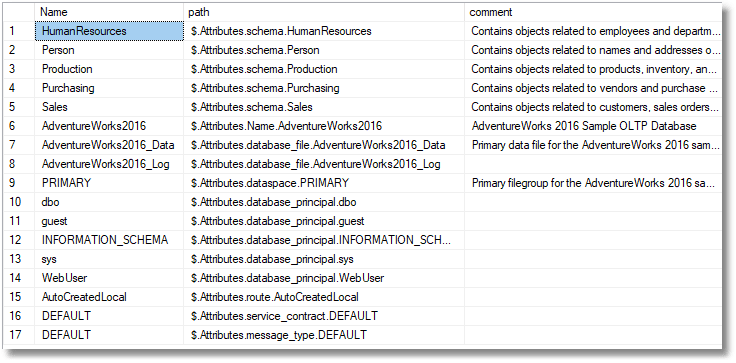Click the Sales name cell

[109, 107]
